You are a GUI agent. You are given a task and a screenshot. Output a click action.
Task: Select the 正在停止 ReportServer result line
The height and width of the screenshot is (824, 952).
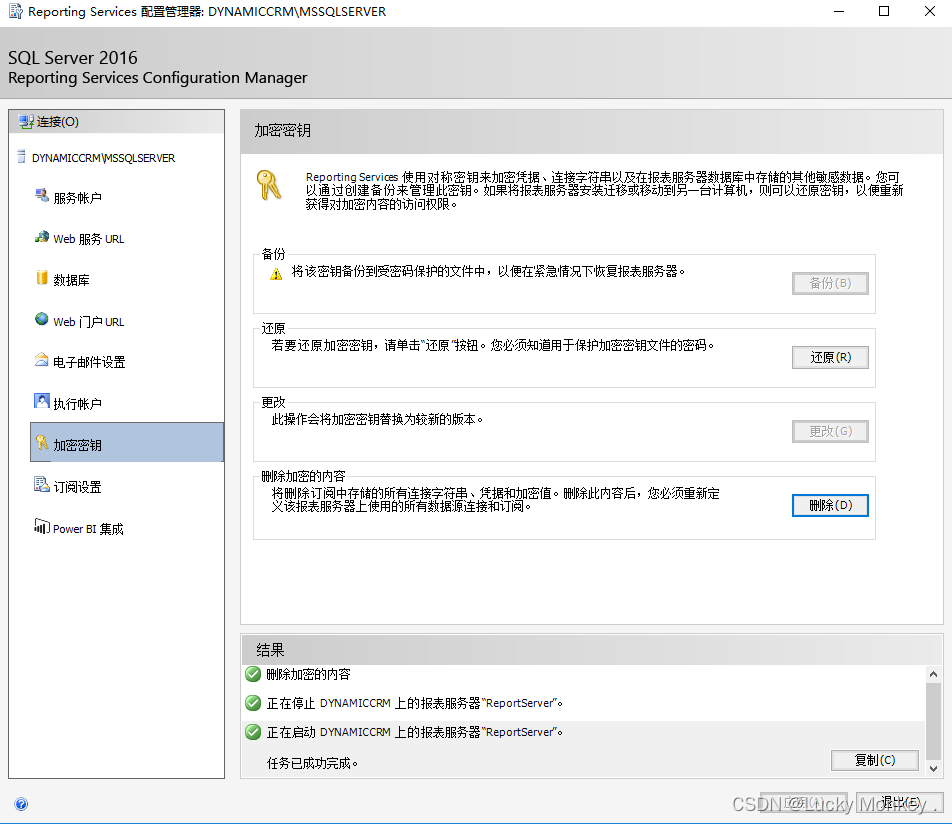(414, 703)
